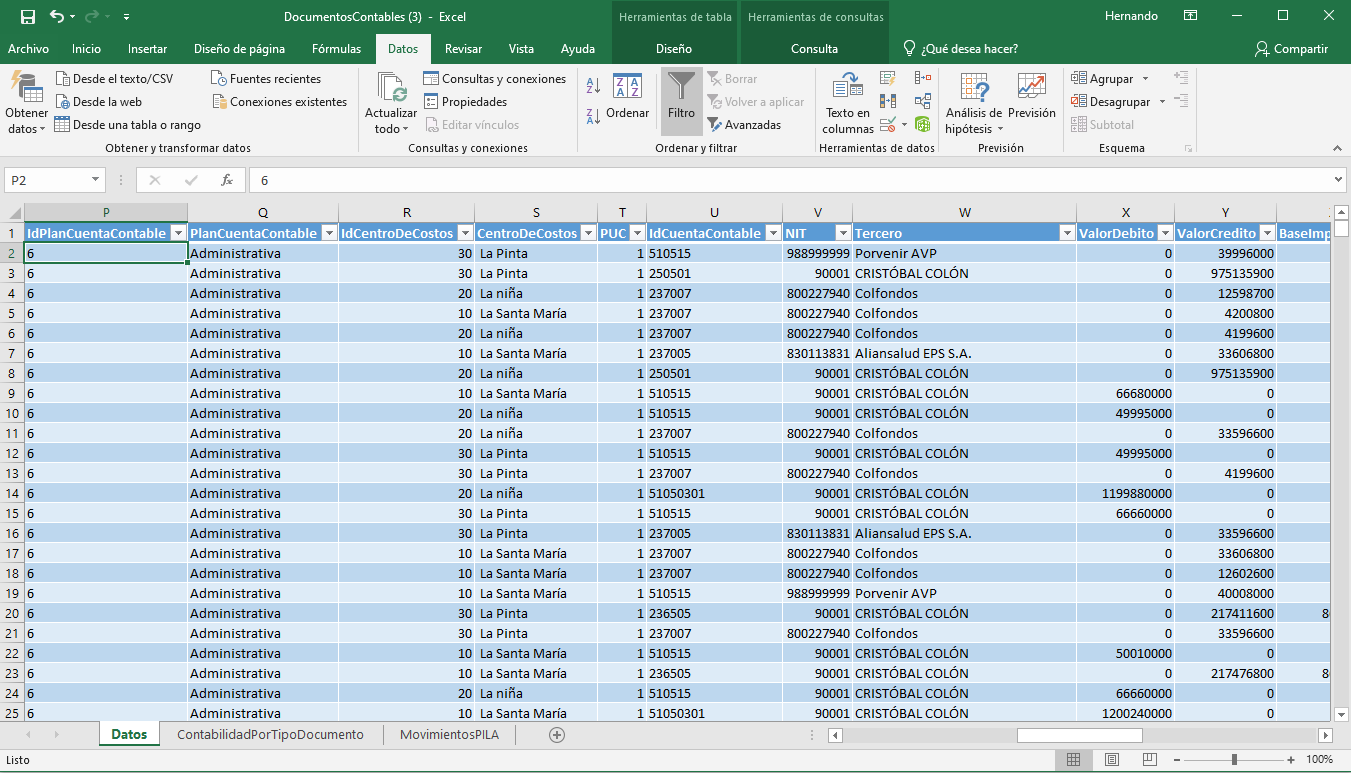1351x773 pixels.
Task: Switch to ContabilidadPorTipoDocumento sheet
Action: click(270, 734)
